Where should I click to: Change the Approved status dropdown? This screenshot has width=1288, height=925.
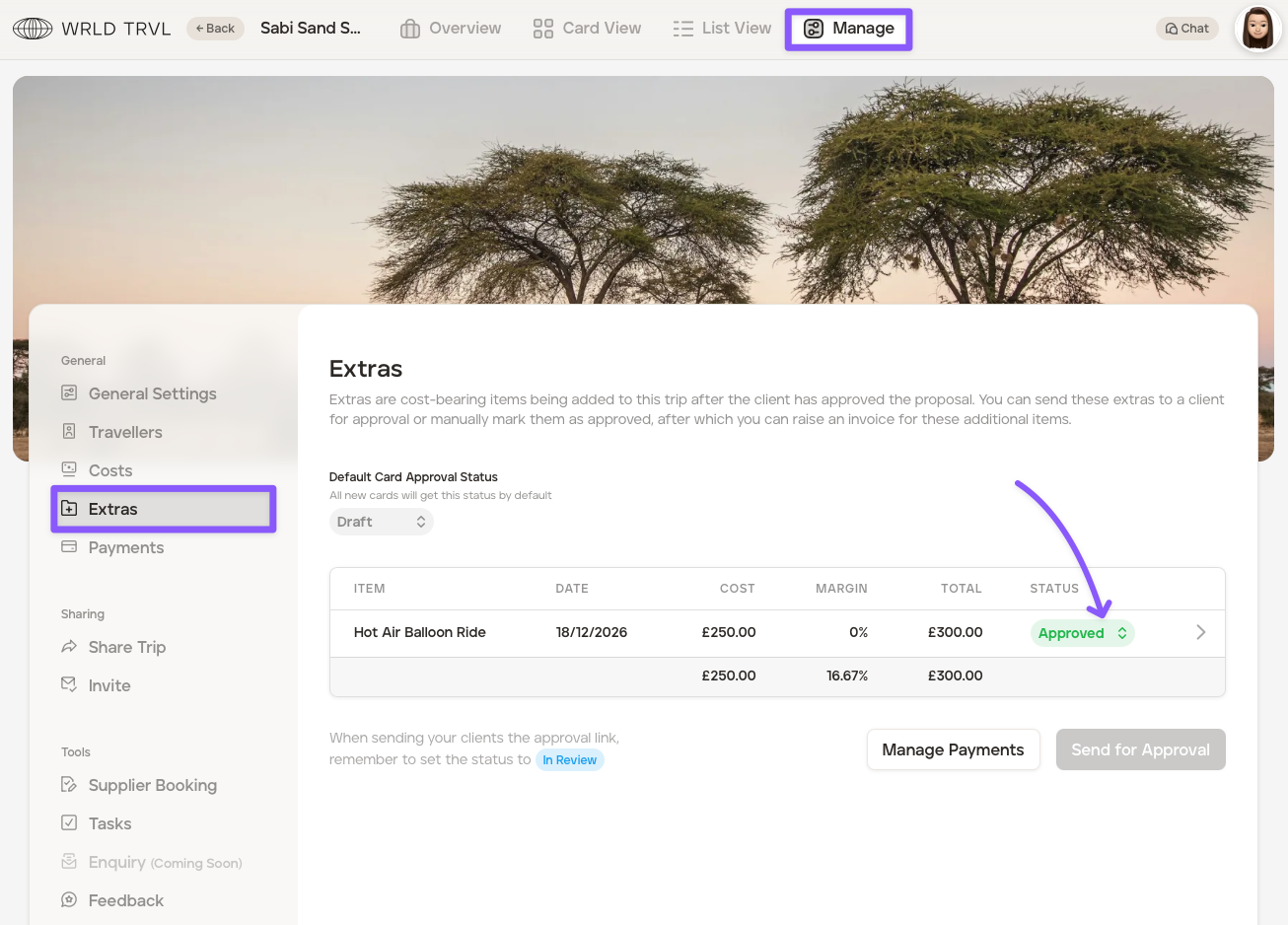[1082, 633]
